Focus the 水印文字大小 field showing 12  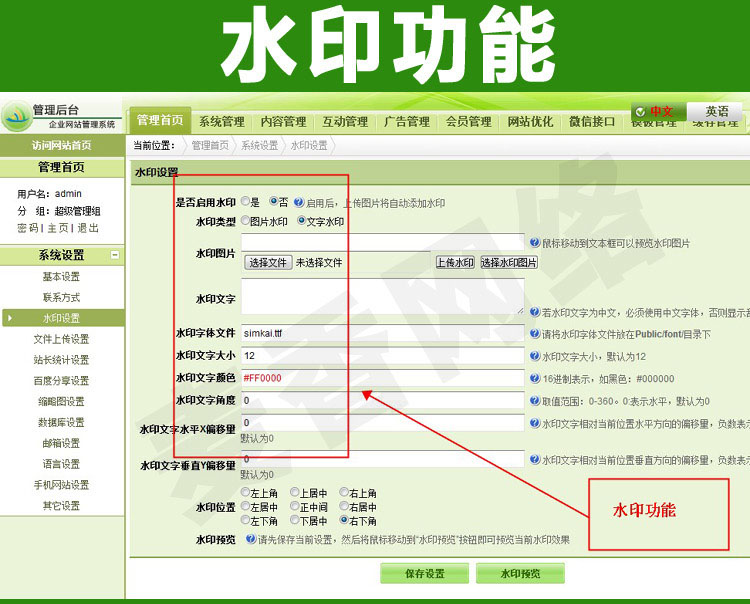383,355
